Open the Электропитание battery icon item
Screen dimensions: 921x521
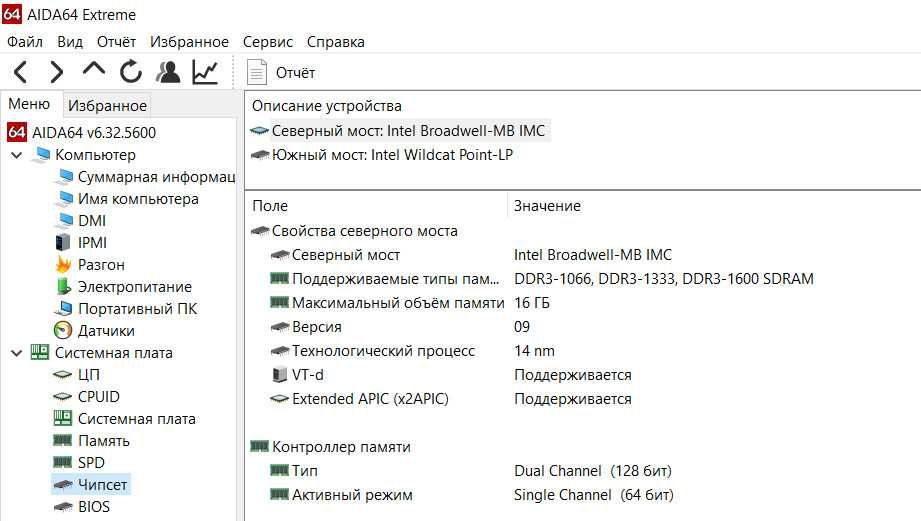(x=123, y=287)
